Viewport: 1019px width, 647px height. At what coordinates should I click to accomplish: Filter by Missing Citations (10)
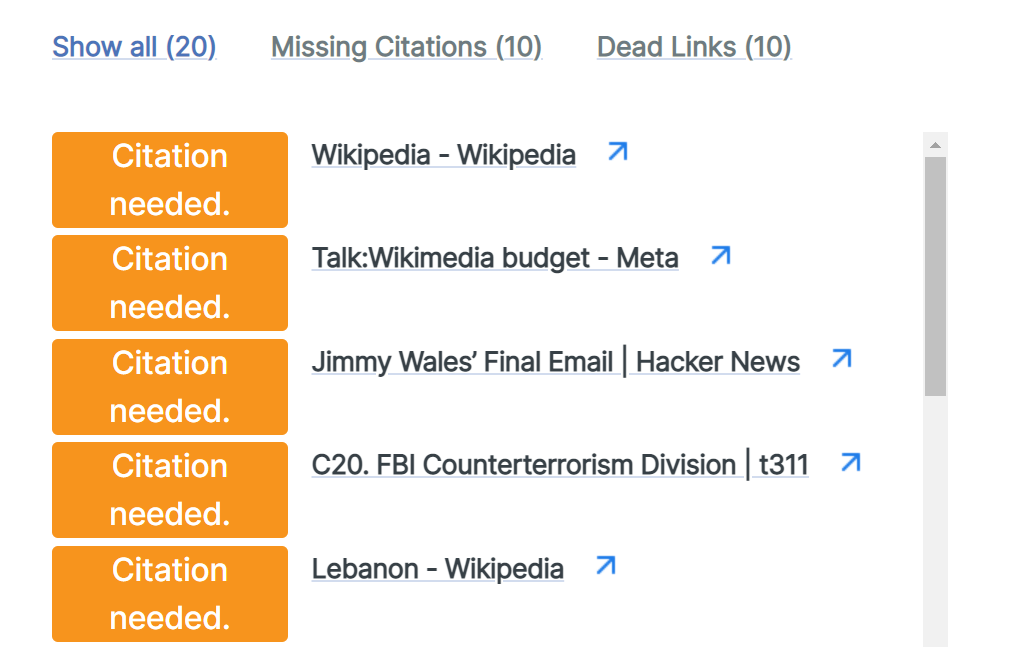406,47
